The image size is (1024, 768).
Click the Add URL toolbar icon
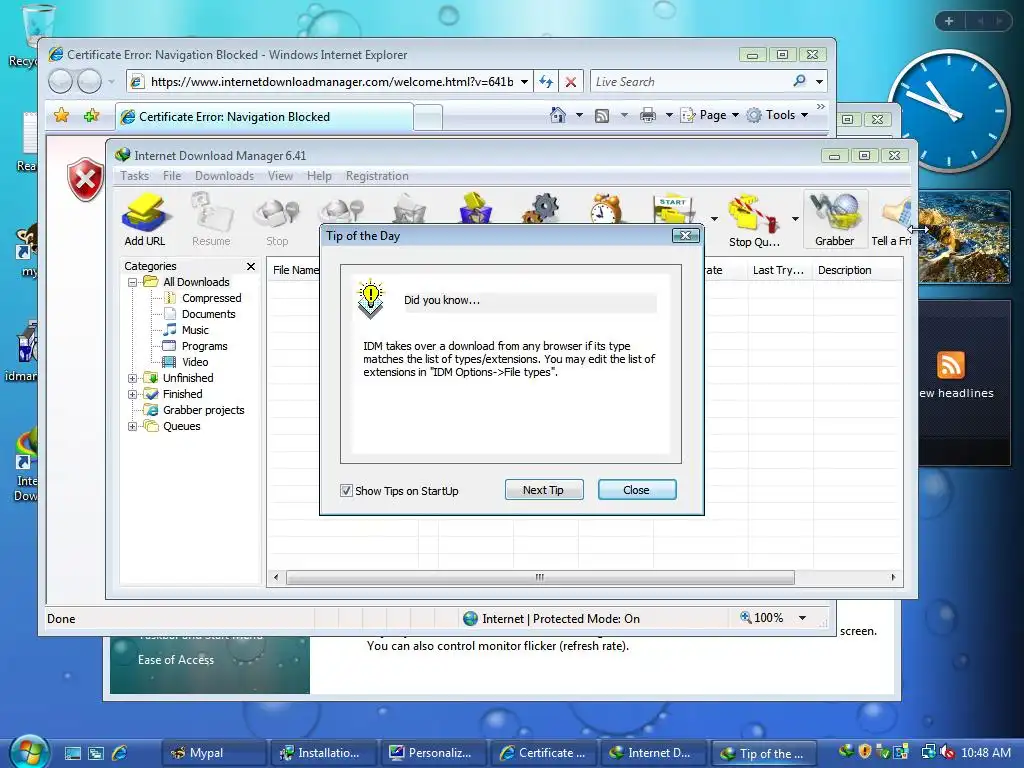146,219
